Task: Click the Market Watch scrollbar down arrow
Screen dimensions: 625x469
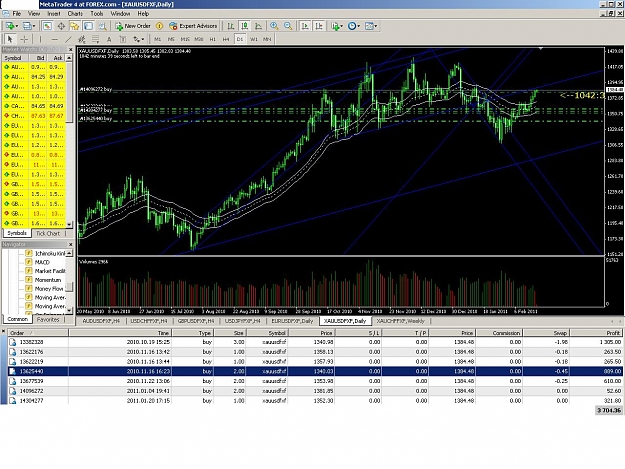Action: pos(69,224)
